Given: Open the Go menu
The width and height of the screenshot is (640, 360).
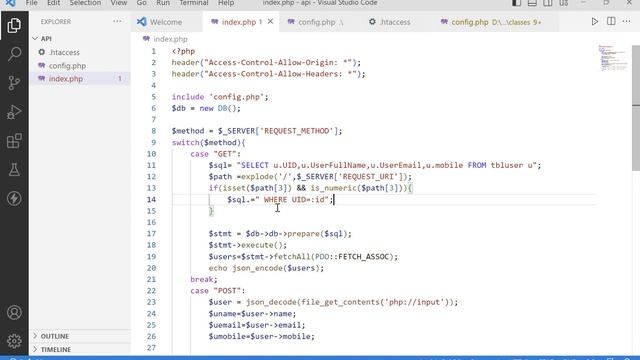Looking at the screenshot, I should 142,3.
